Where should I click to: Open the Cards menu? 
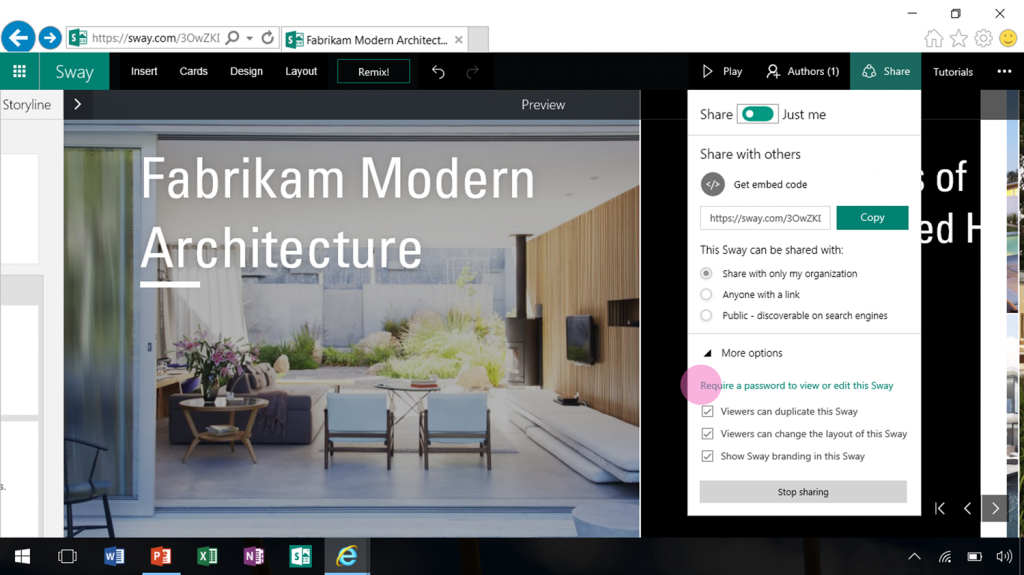[193, 71]
